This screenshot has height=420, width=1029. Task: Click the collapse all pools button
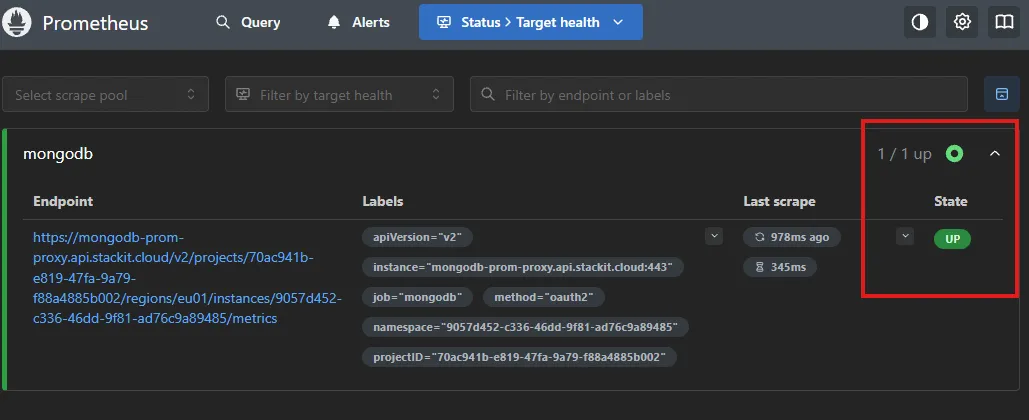point(1001,94)
